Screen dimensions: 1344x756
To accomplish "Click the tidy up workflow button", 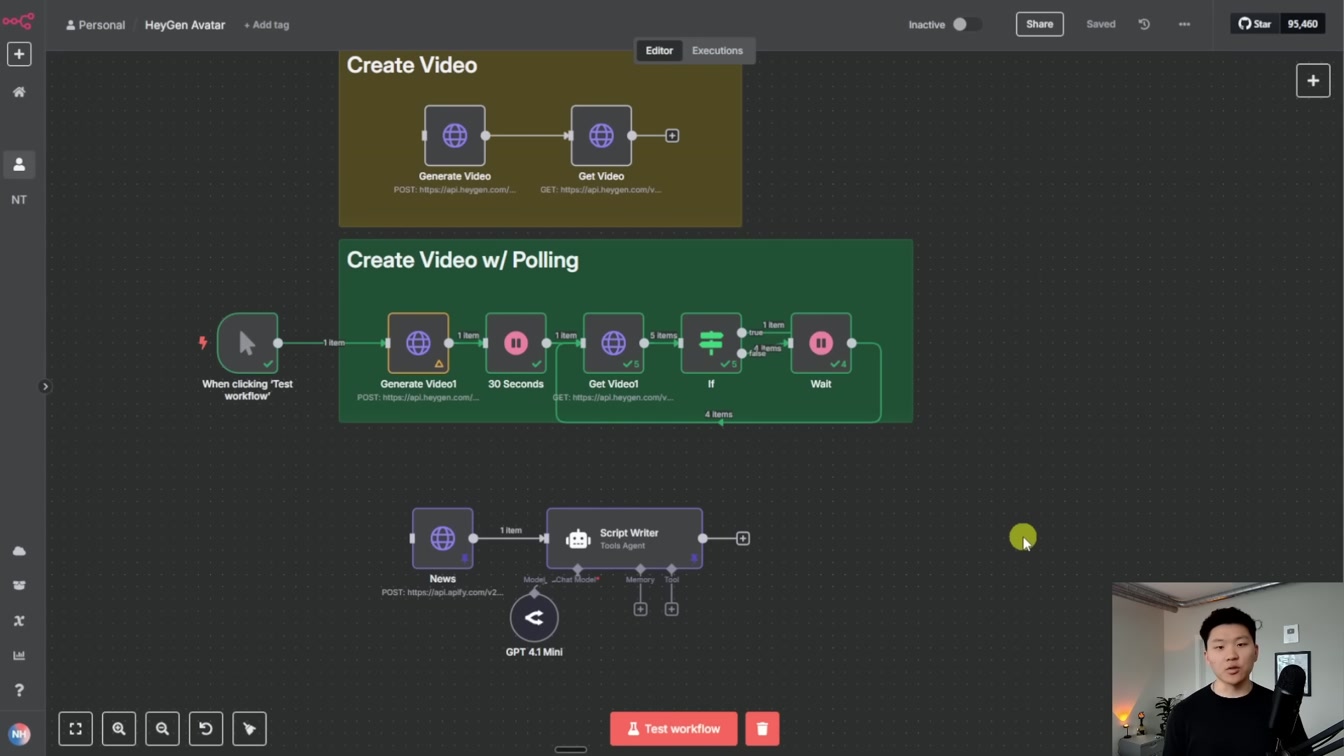I will tap(250, 729).
